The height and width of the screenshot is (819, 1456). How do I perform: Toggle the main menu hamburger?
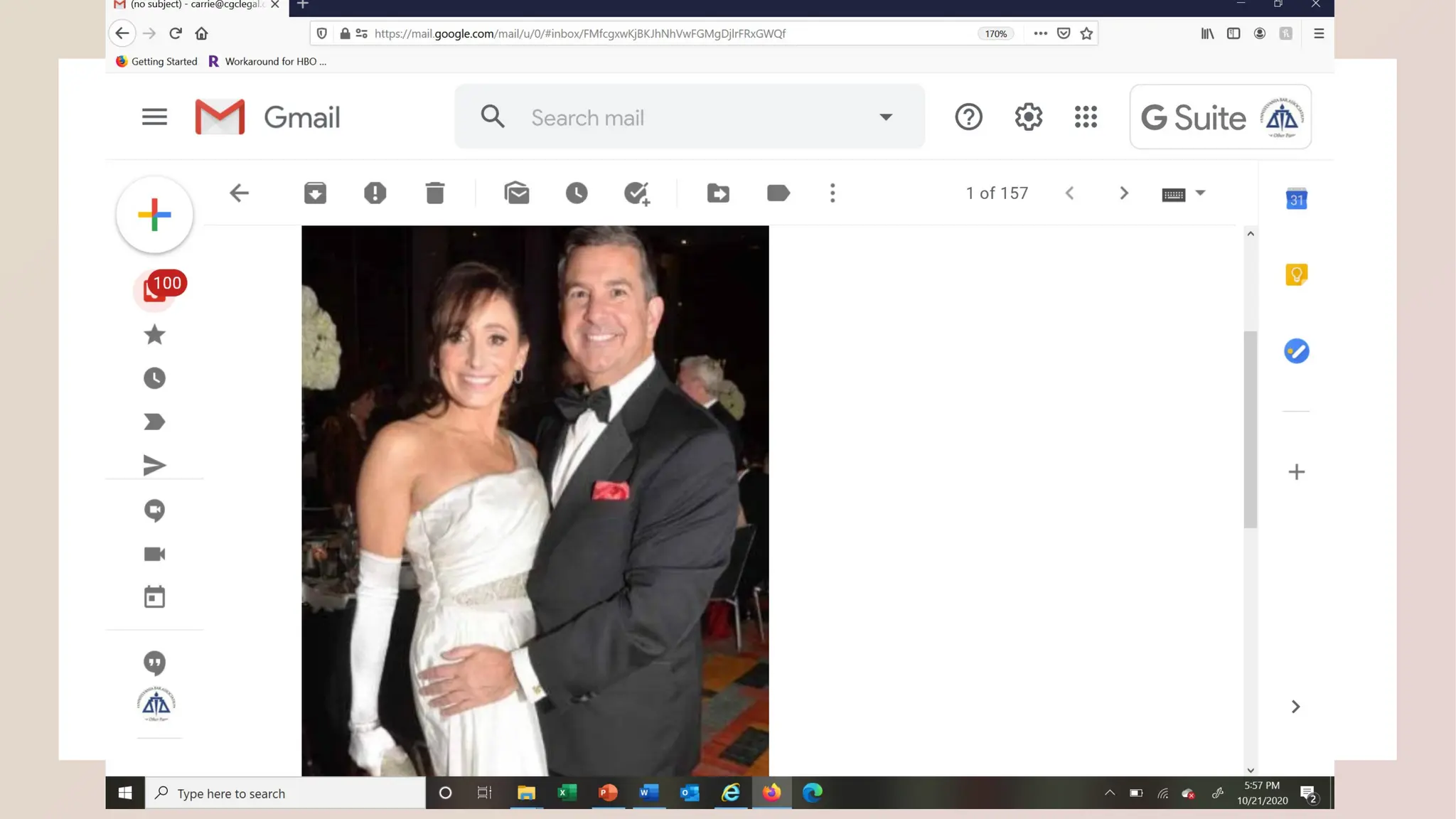[x=154, y=117]
